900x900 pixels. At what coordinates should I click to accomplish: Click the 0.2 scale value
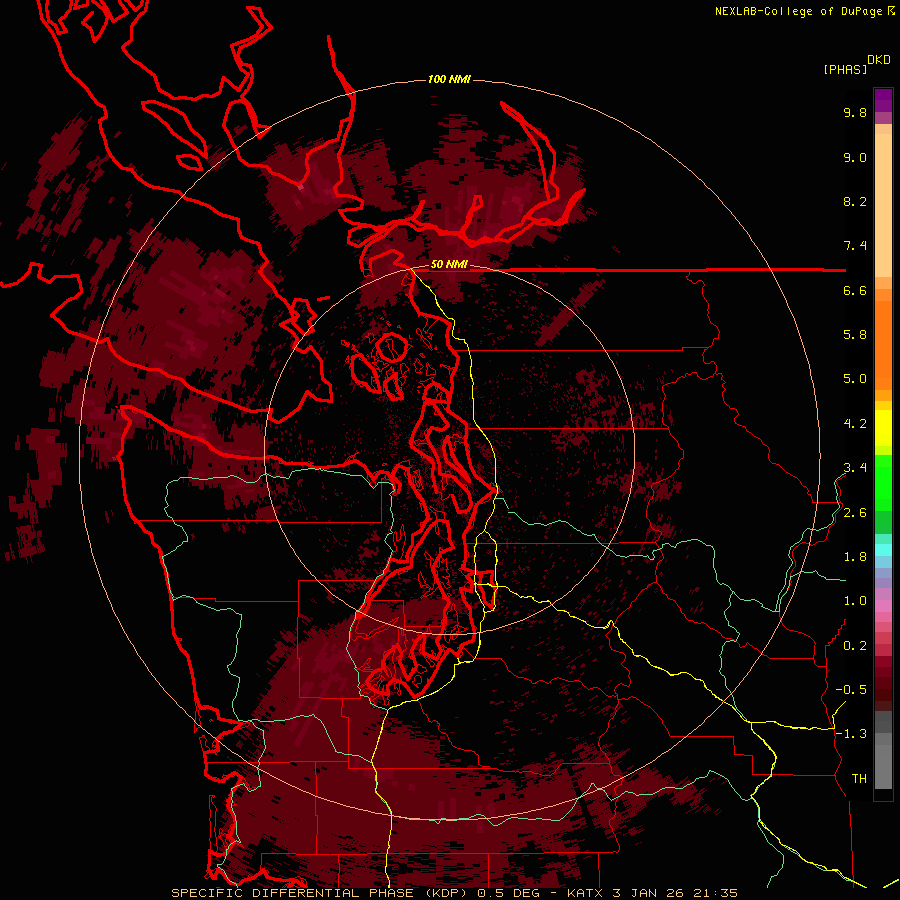(855, 646)
